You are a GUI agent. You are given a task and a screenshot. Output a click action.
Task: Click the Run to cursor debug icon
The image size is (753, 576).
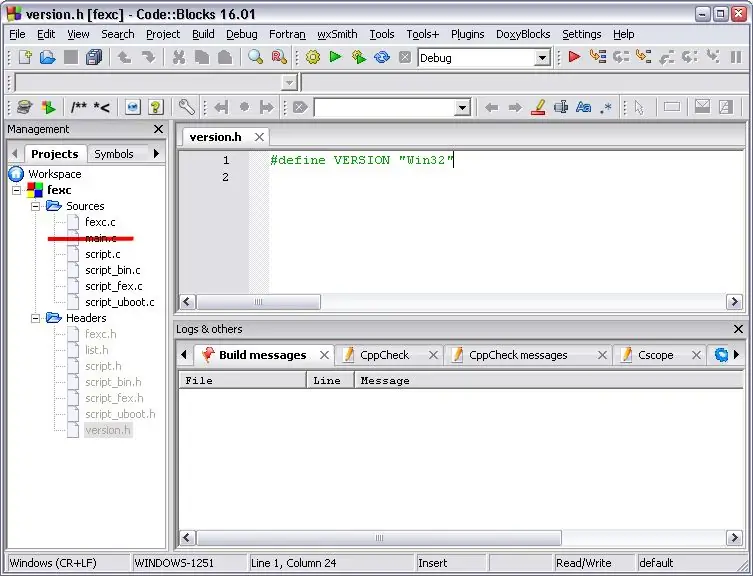tap(598, 57)
